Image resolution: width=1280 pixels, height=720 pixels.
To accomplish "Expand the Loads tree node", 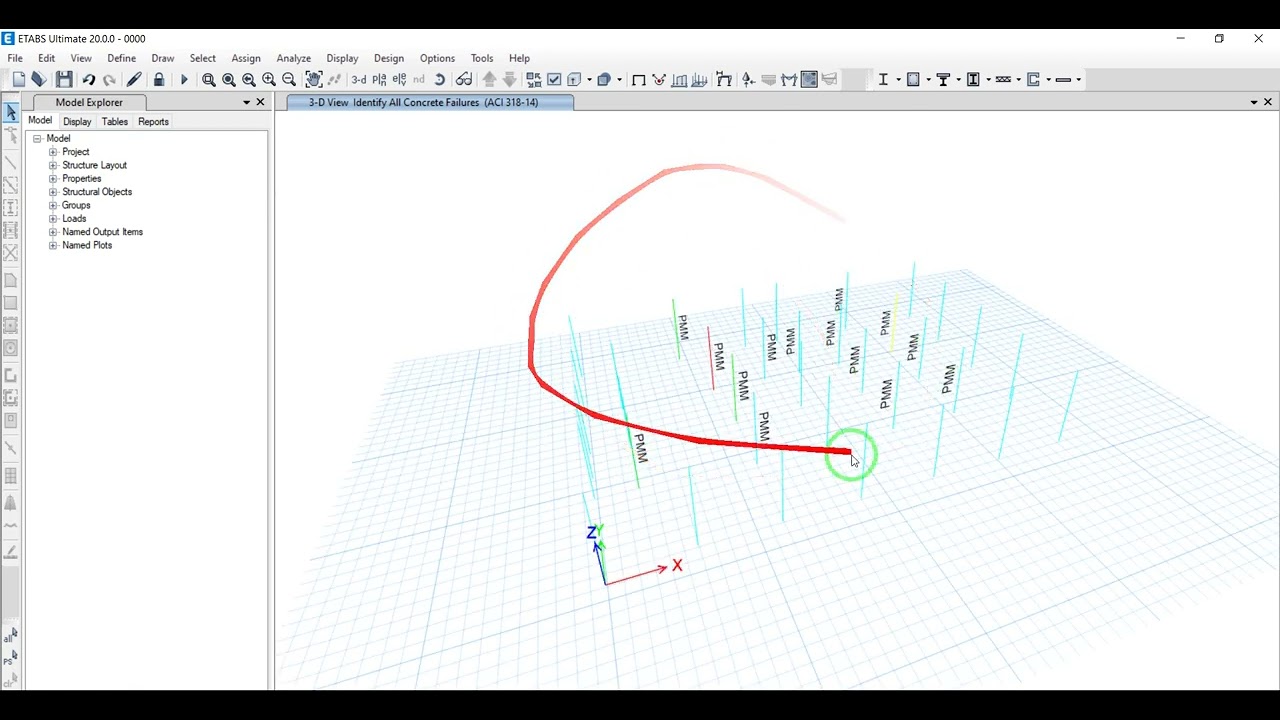I will [53, 219].
